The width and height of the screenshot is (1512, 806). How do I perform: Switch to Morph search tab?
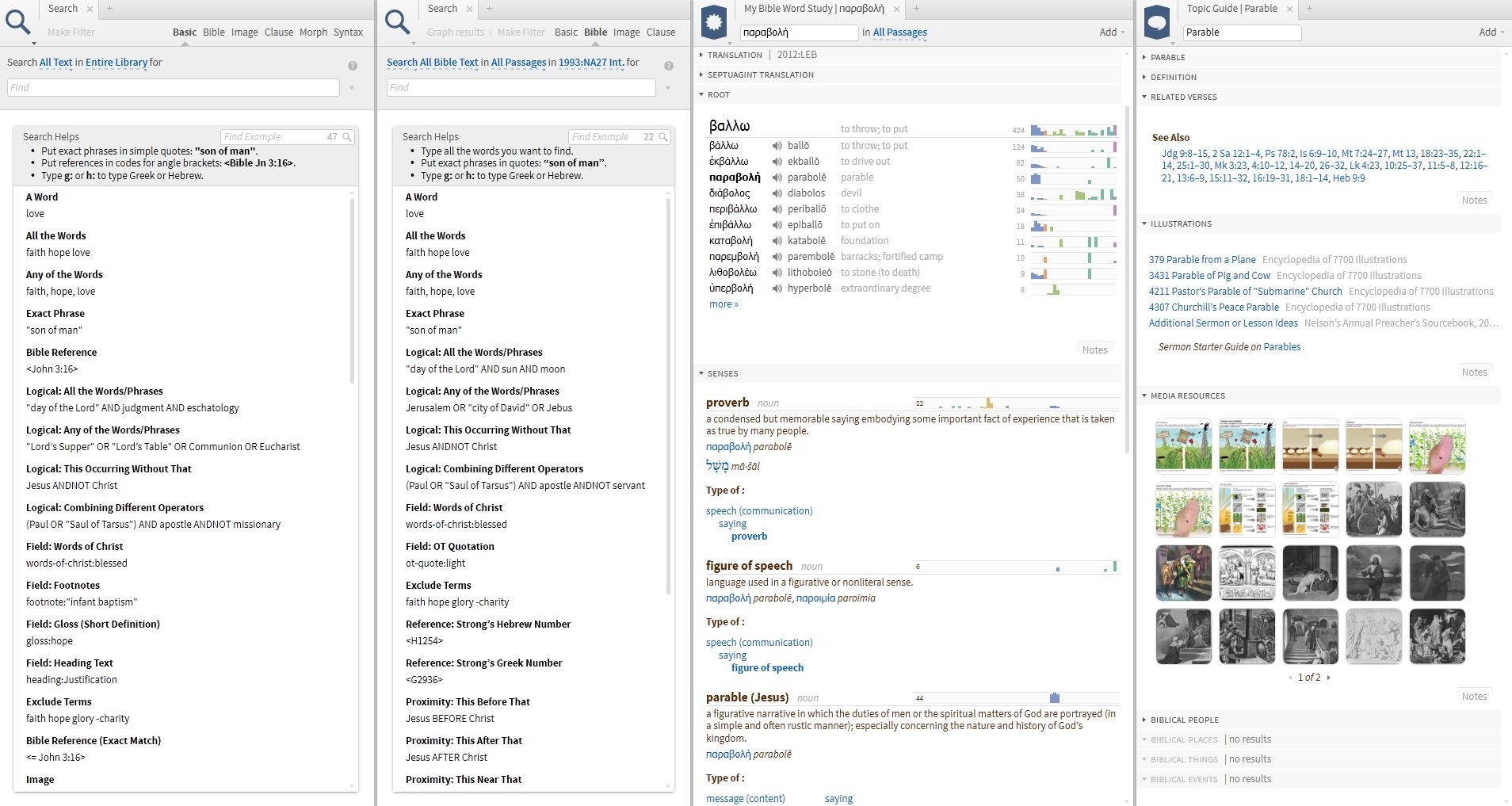(313, 32)
